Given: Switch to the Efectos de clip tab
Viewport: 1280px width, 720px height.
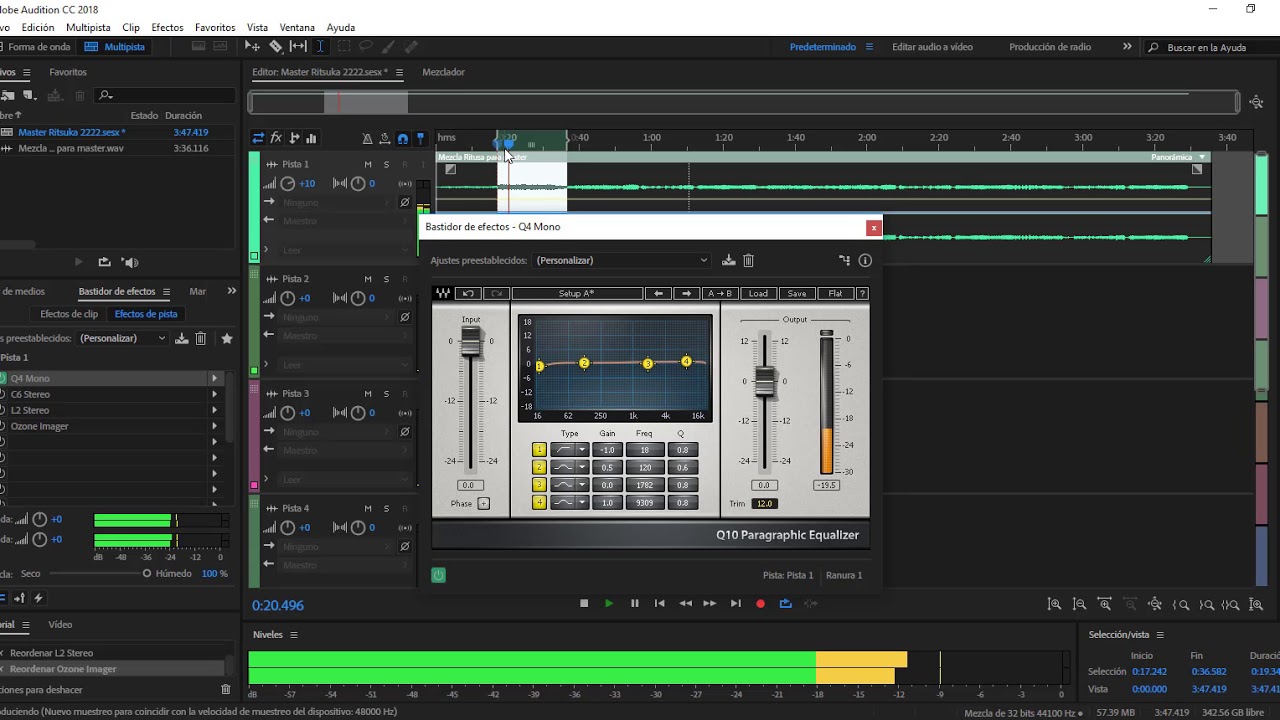Looking at the screenshot, I should pos(69,314).
